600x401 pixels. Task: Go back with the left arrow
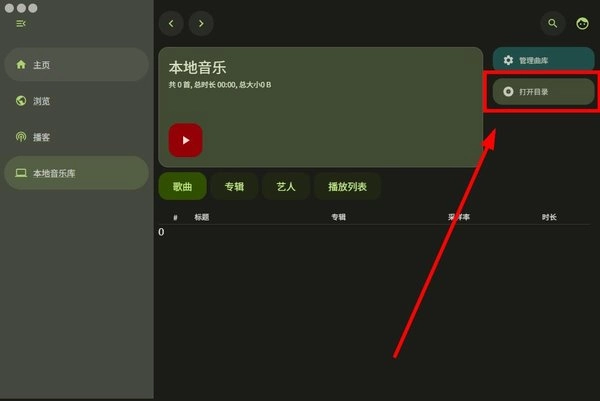coord(171,23)
